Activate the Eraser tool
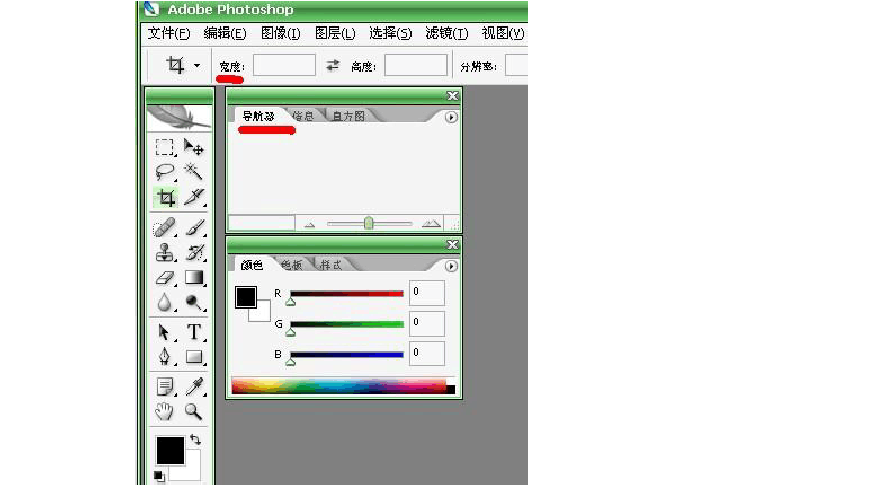Image resolution: width=893 pixels, height=485 pixels. [165, 278]
